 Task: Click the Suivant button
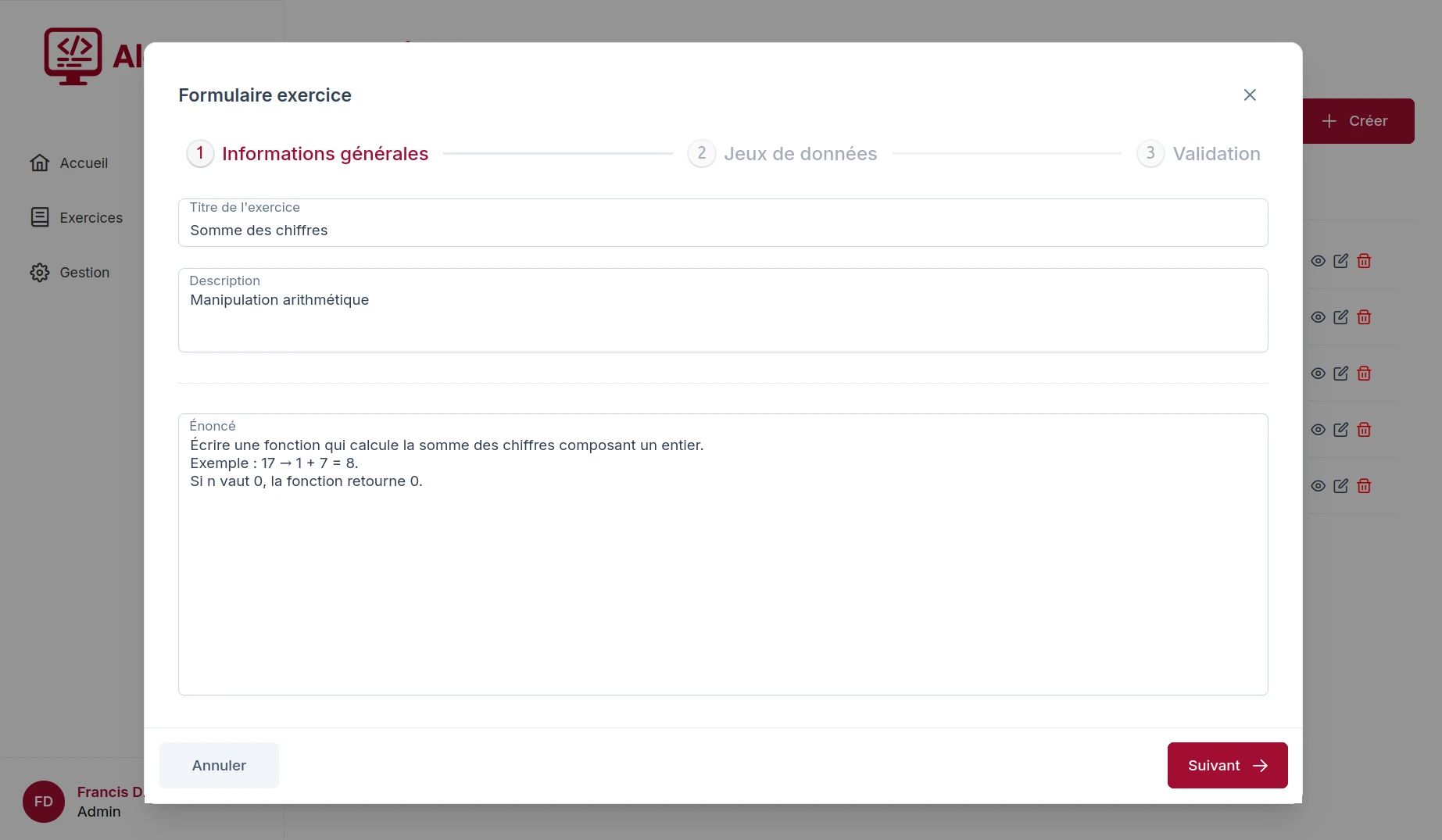pos(1227,765)
